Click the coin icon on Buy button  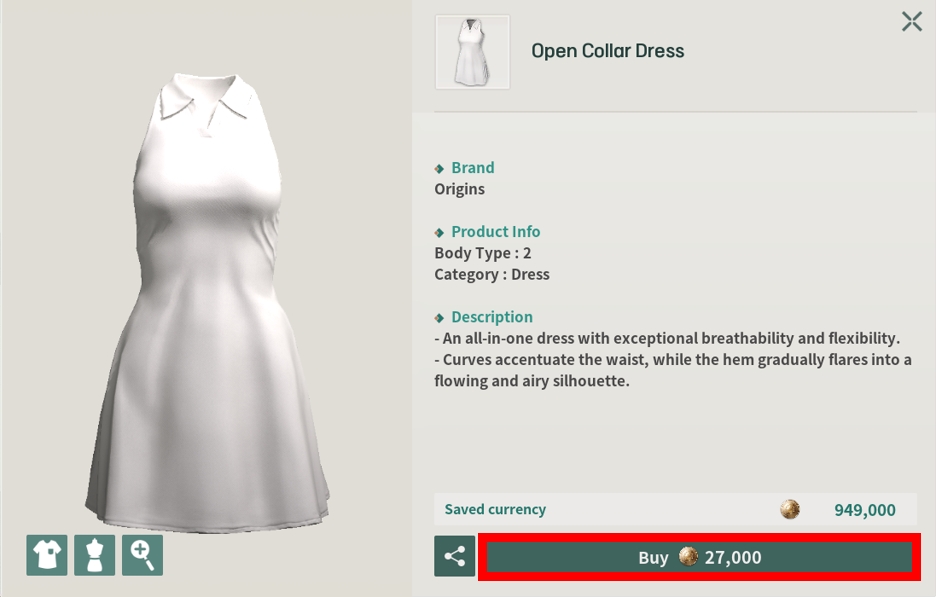[688, 557]
